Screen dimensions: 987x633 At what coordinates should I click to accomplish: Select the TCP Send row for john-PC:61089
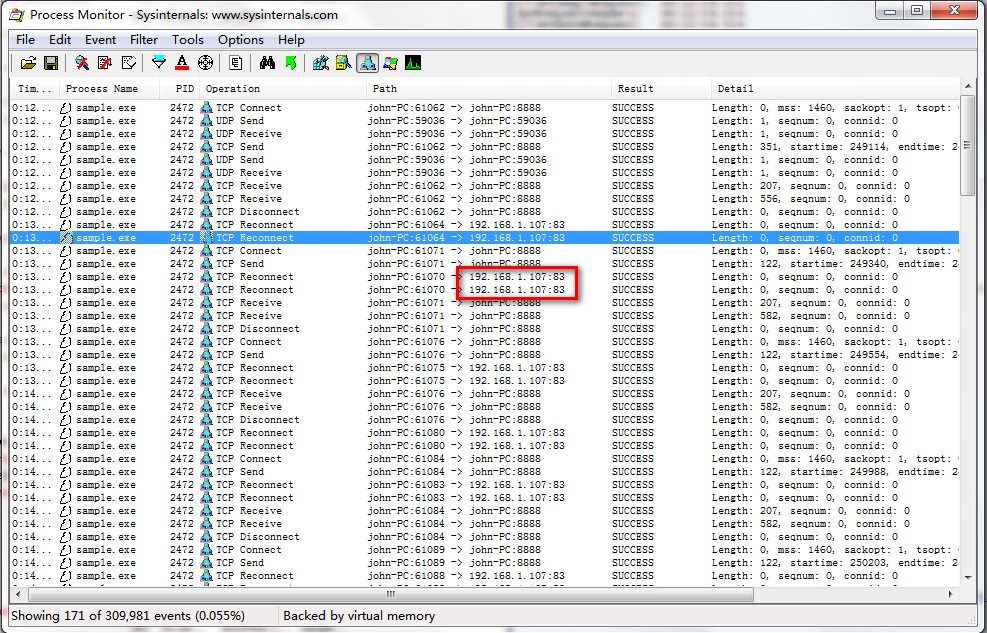485,563
